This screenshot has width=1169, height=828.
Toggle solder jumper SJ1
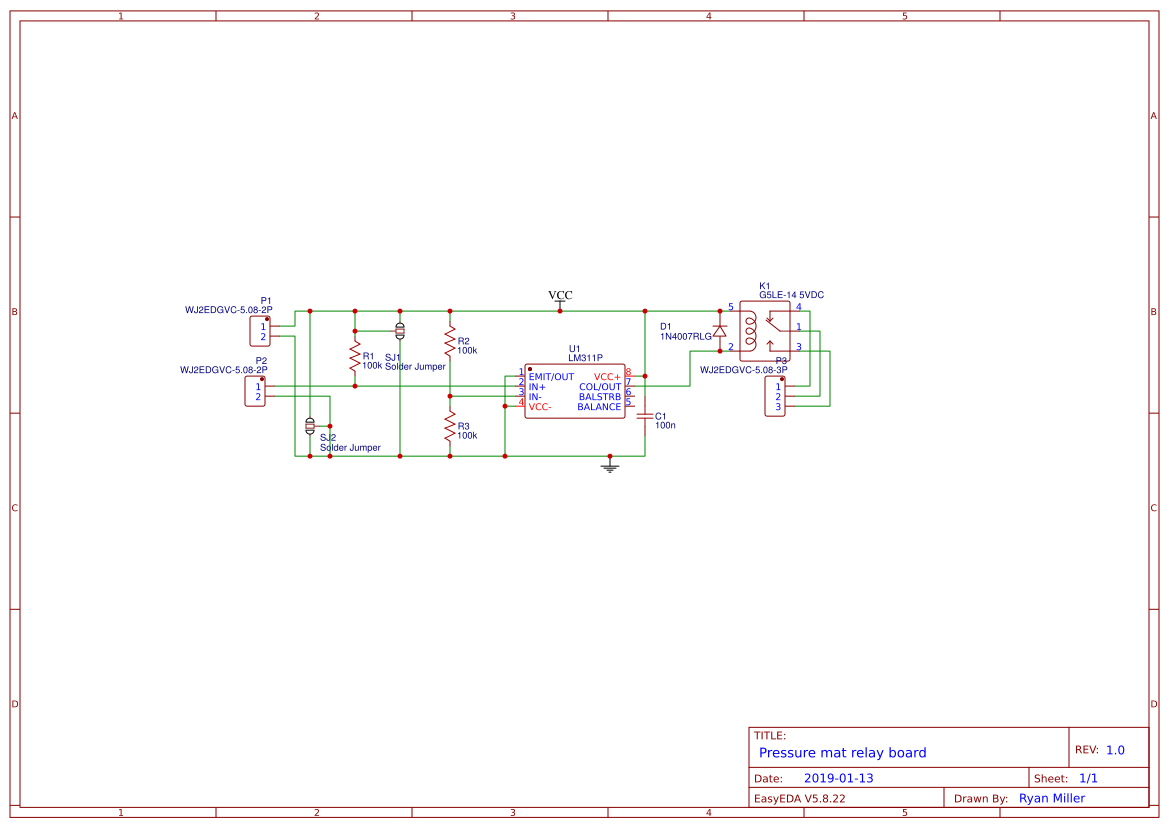coord(400,330)
